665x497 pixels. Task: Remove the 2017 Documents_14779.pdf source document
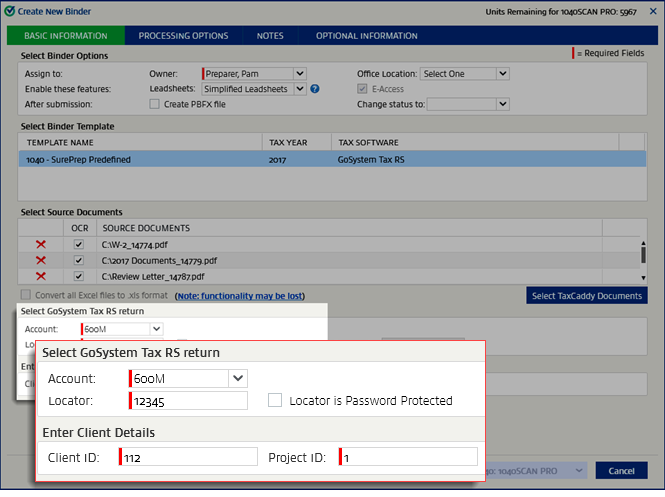[x=41, y=260]
